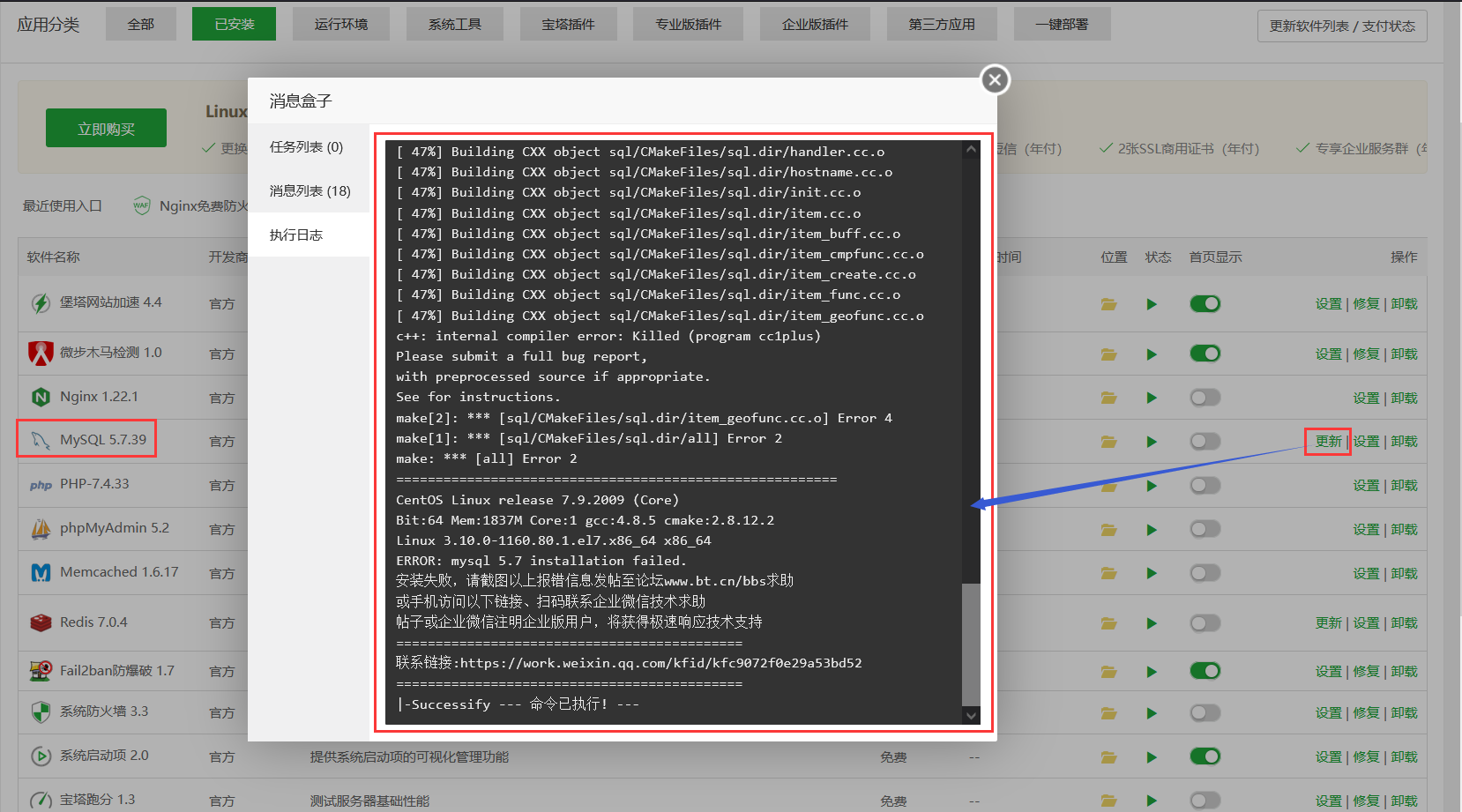
Task: Click play status icon for 系统启动项 2.0
Action: point(1152,757)
